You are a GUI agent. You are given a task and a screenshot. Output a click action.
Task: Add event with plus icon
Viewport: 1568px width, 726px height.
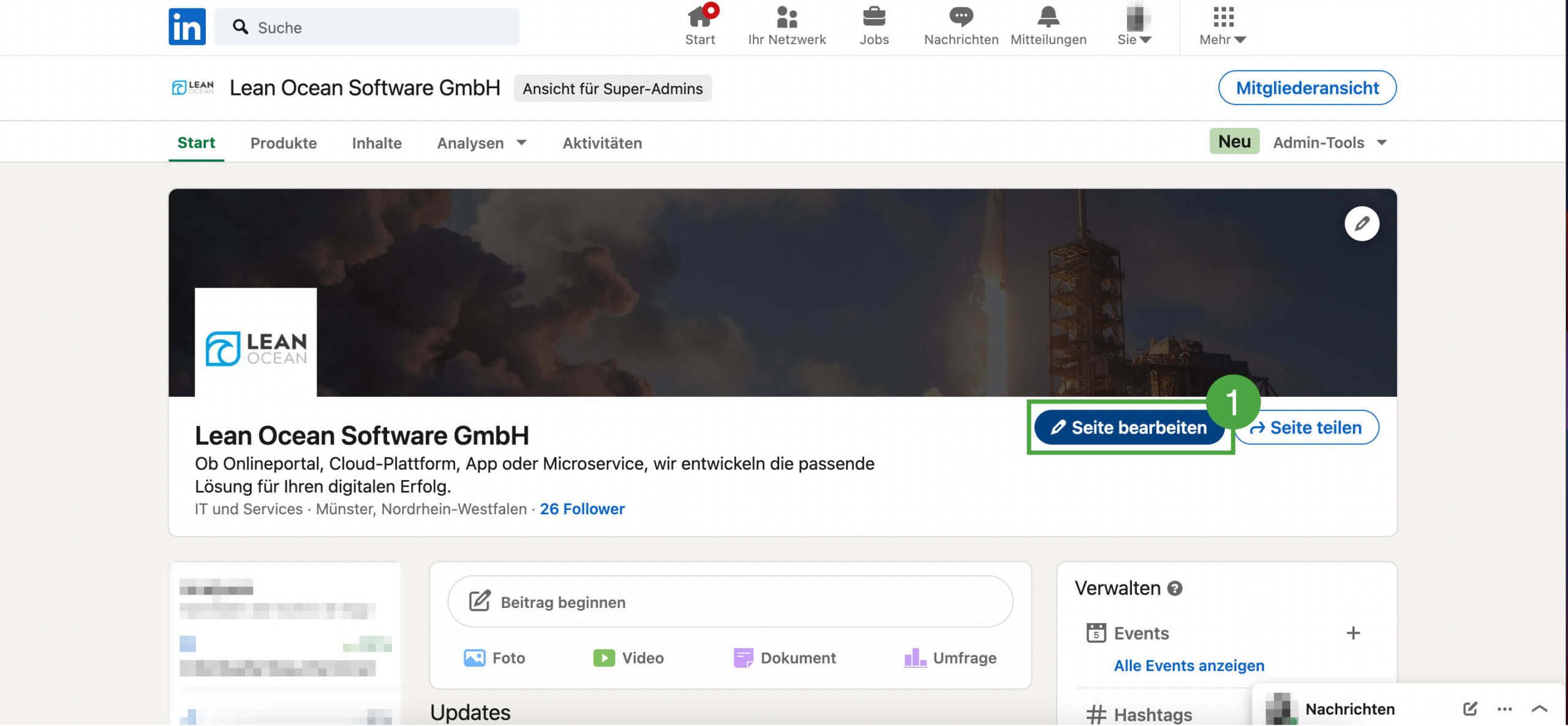point(1353,632)
